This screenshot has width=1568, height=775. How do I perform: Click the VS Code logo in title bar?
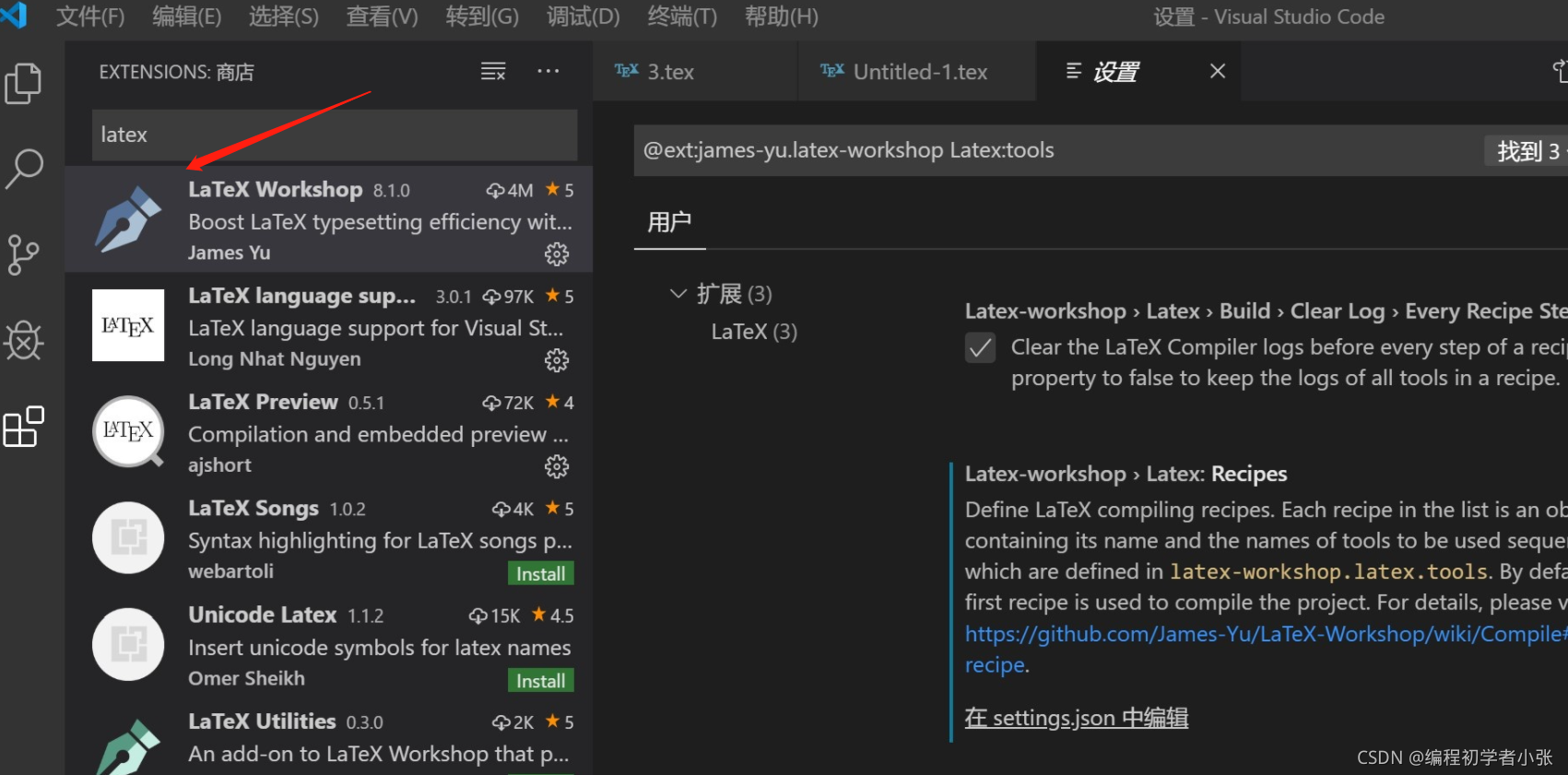14,15
